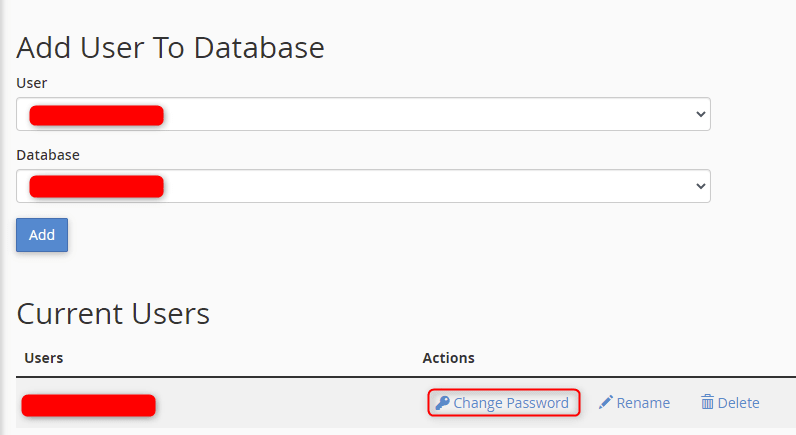
Task: Click the Users column header
Action: pos(44,358)
